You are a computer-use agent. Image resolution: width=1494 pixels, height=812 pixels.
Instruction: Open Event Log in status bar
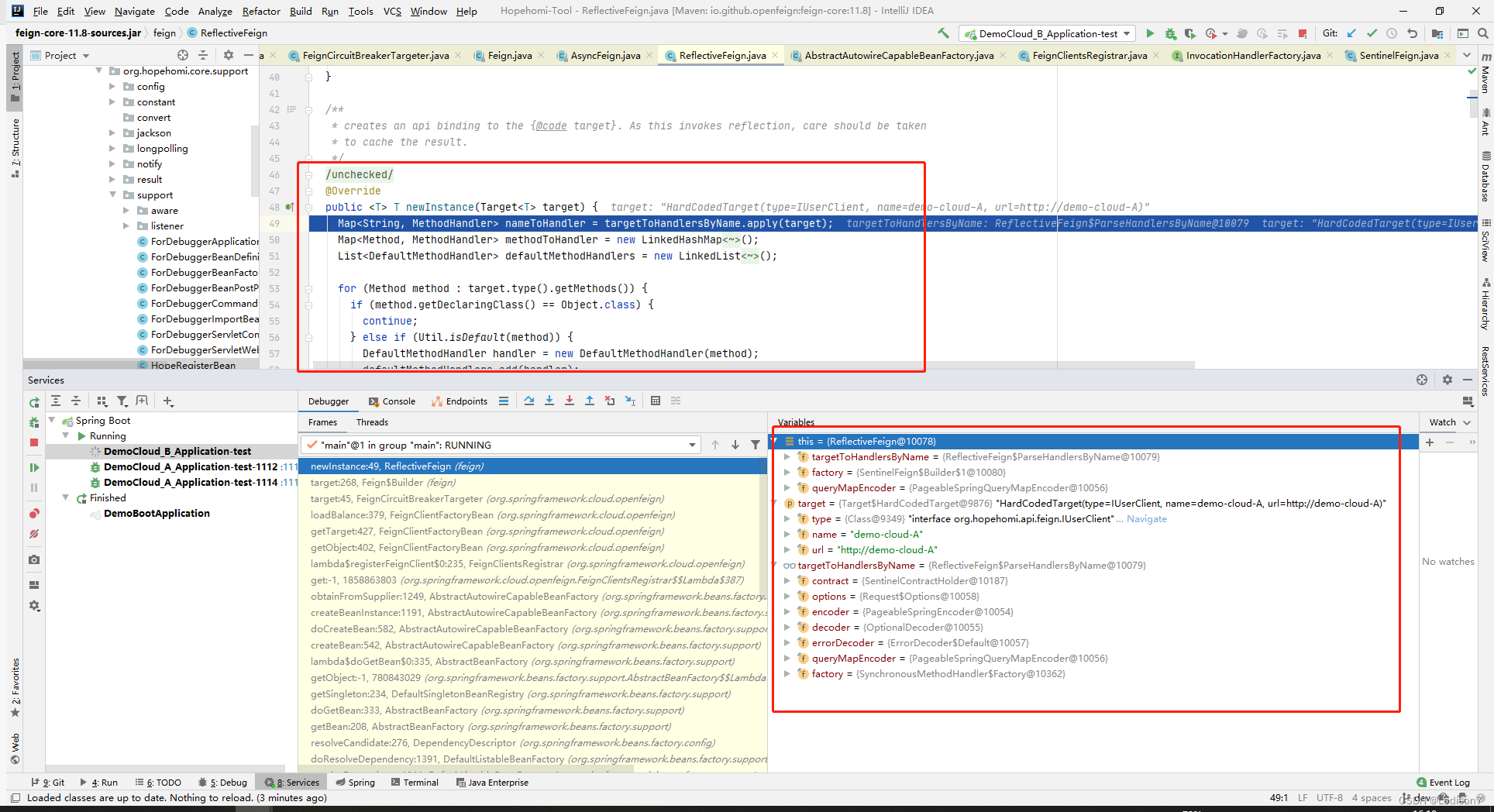click(1443, 783)
